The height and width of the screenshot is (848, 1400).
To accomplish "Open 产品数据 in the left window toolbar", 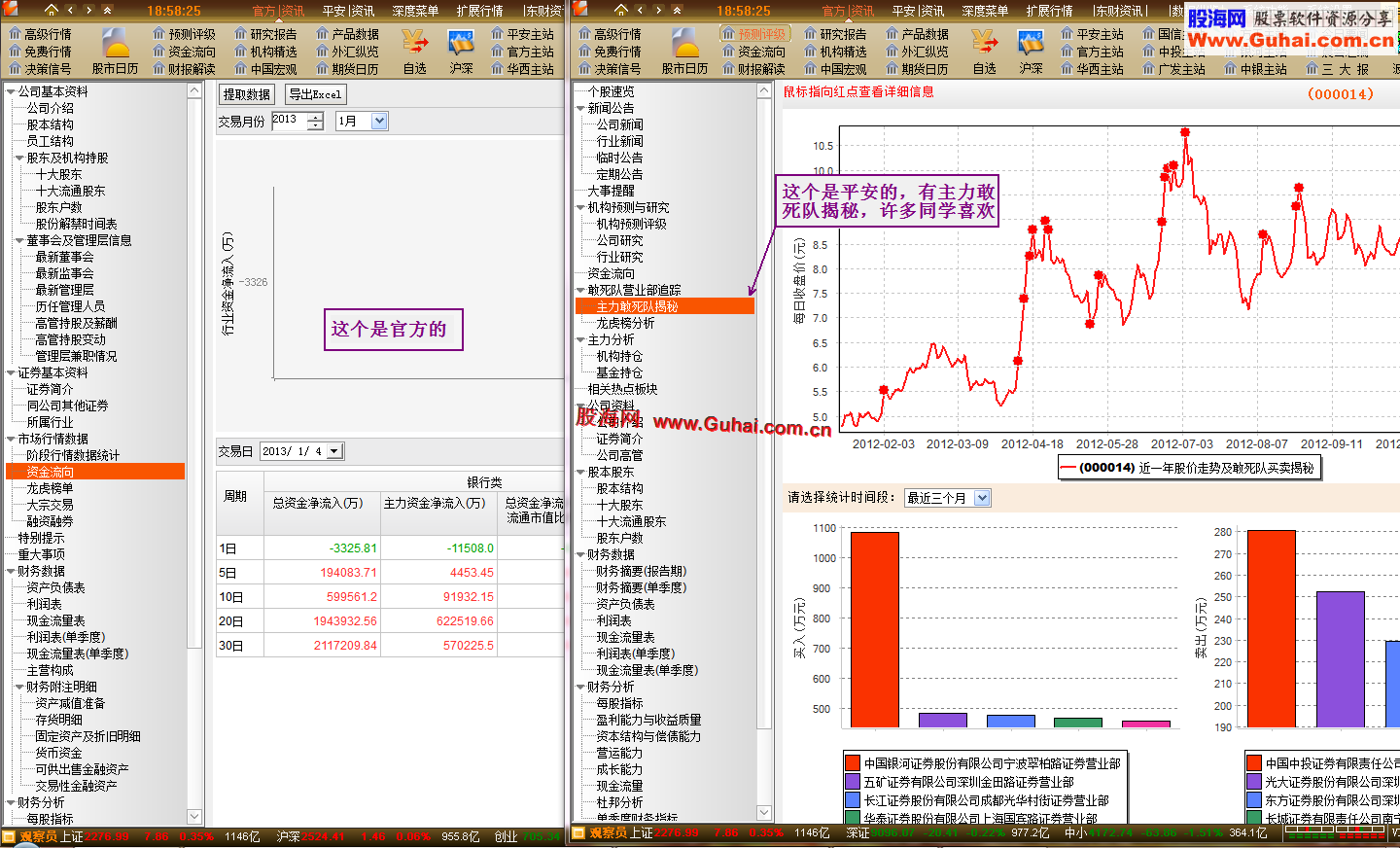I will click(x=347, y=34).
